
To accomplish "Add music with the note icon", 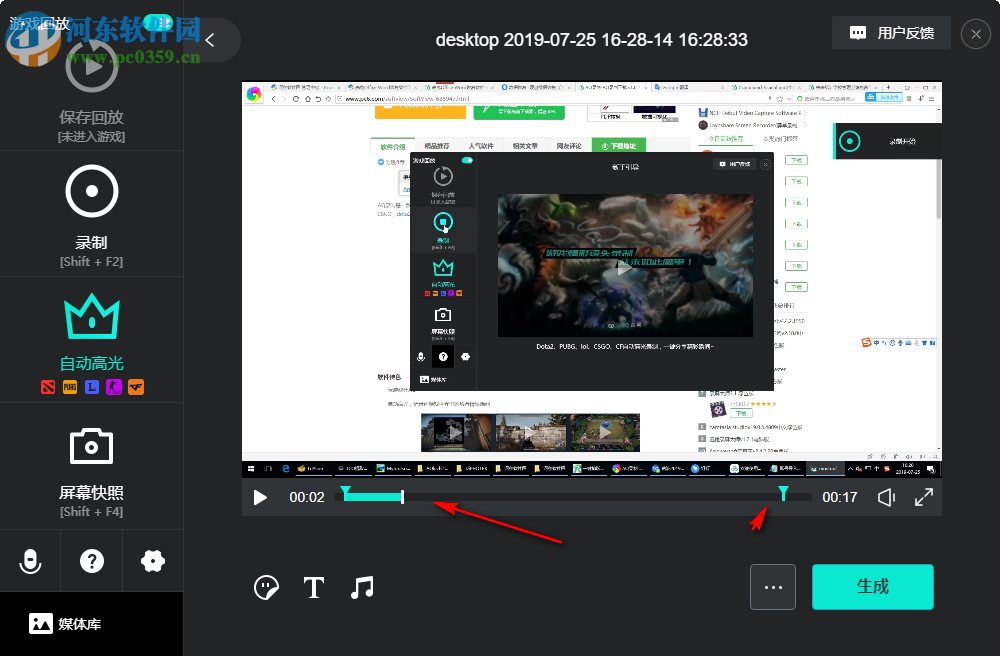I will (362, 587).
